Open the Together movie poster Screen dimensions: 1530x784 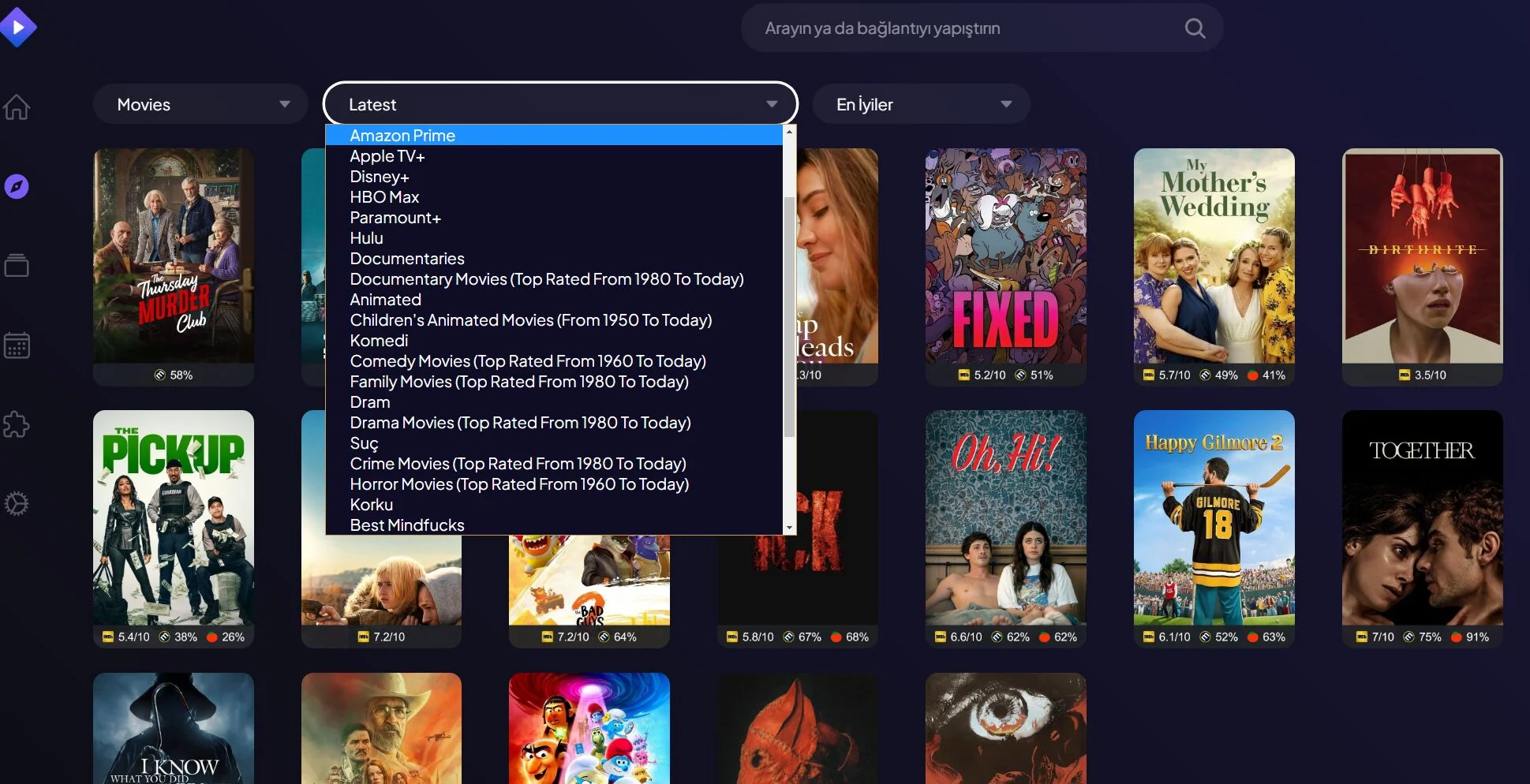tap(1423, 518)
